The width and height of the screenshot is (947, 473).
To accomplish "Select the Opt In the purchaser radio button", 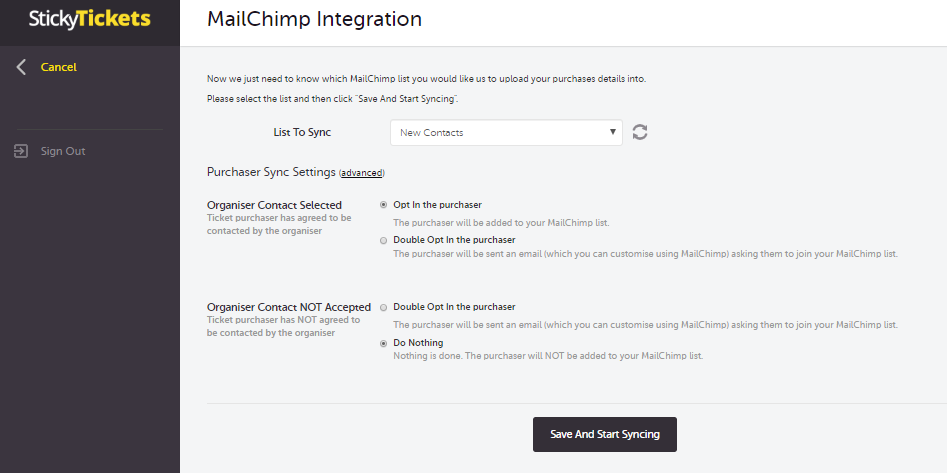I will pos(384,205).
